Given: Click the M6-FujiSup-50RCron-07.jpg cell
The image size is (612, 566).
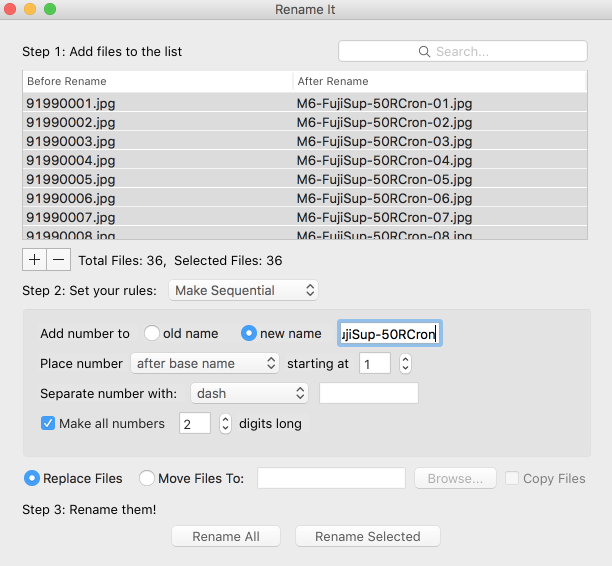Looking at the screenshot, I should pos(440,217).
